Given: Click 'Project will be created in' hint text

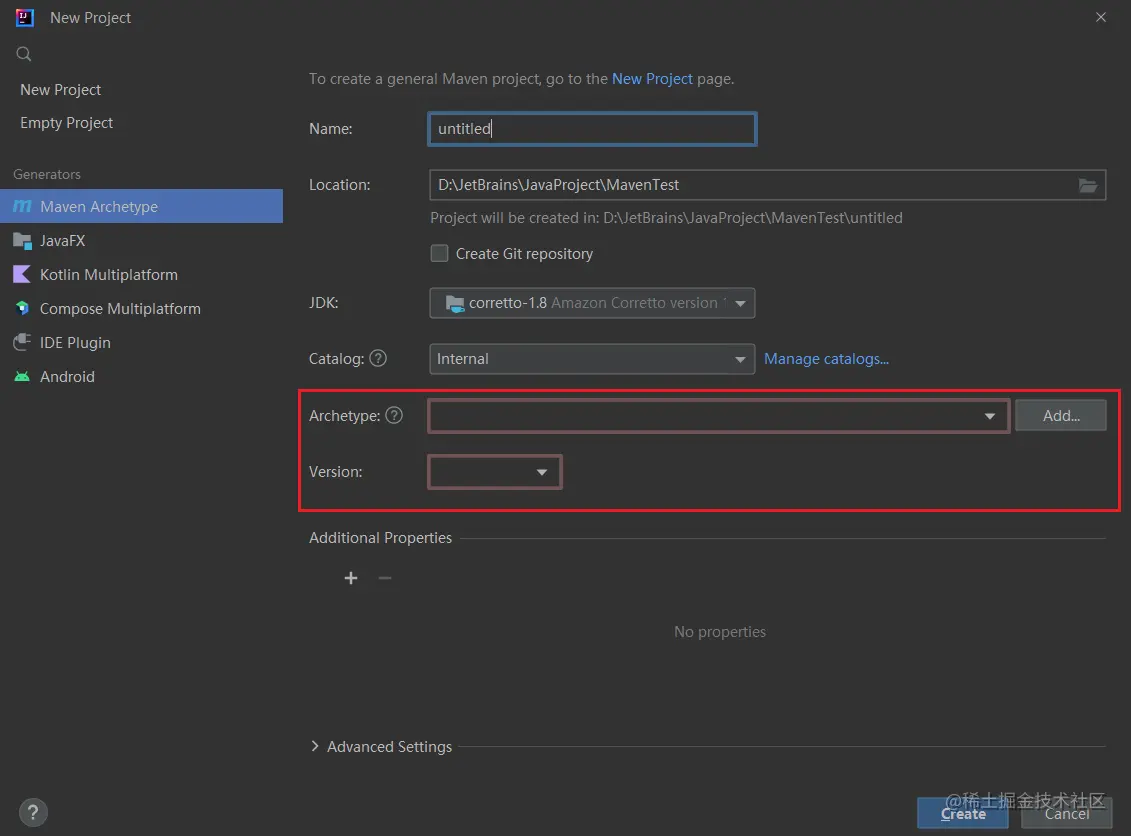Looking at the screenshot, I should click(x=666, y=217).
